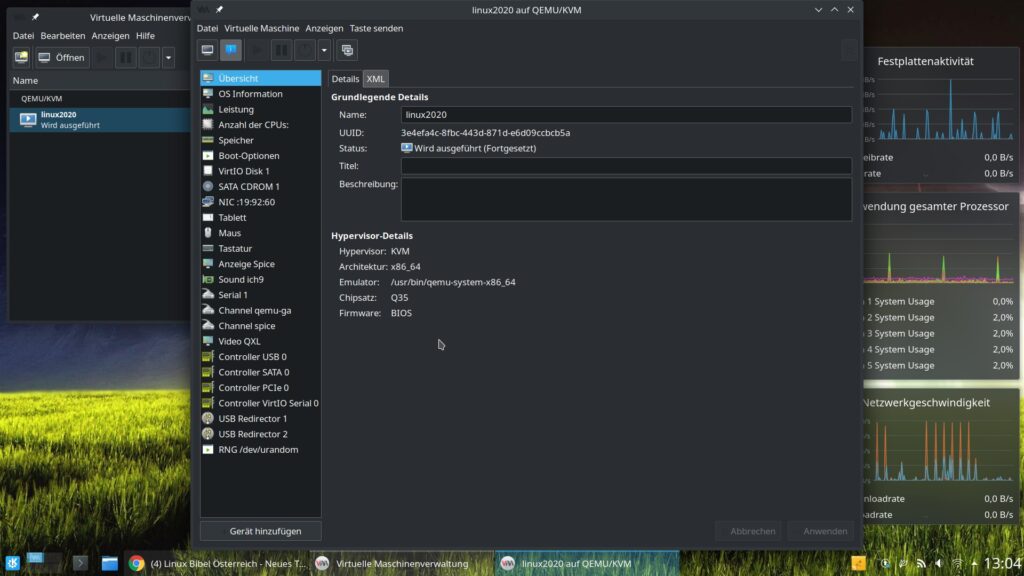Image resolution: width=1024 pixels, height=576 pixels.
Task: Show the graphical console view icon
Action: tap(208, 50)
